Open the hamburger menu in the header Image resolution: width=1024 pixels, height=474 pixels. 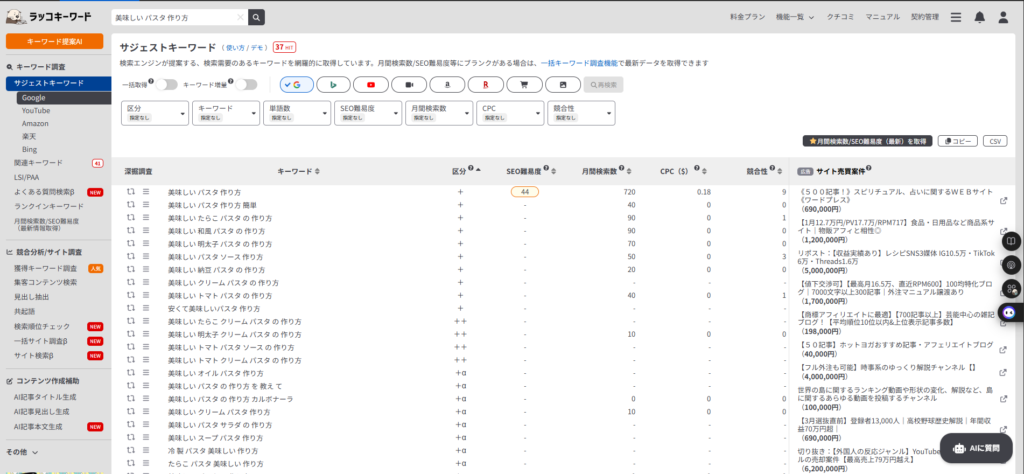955,17
